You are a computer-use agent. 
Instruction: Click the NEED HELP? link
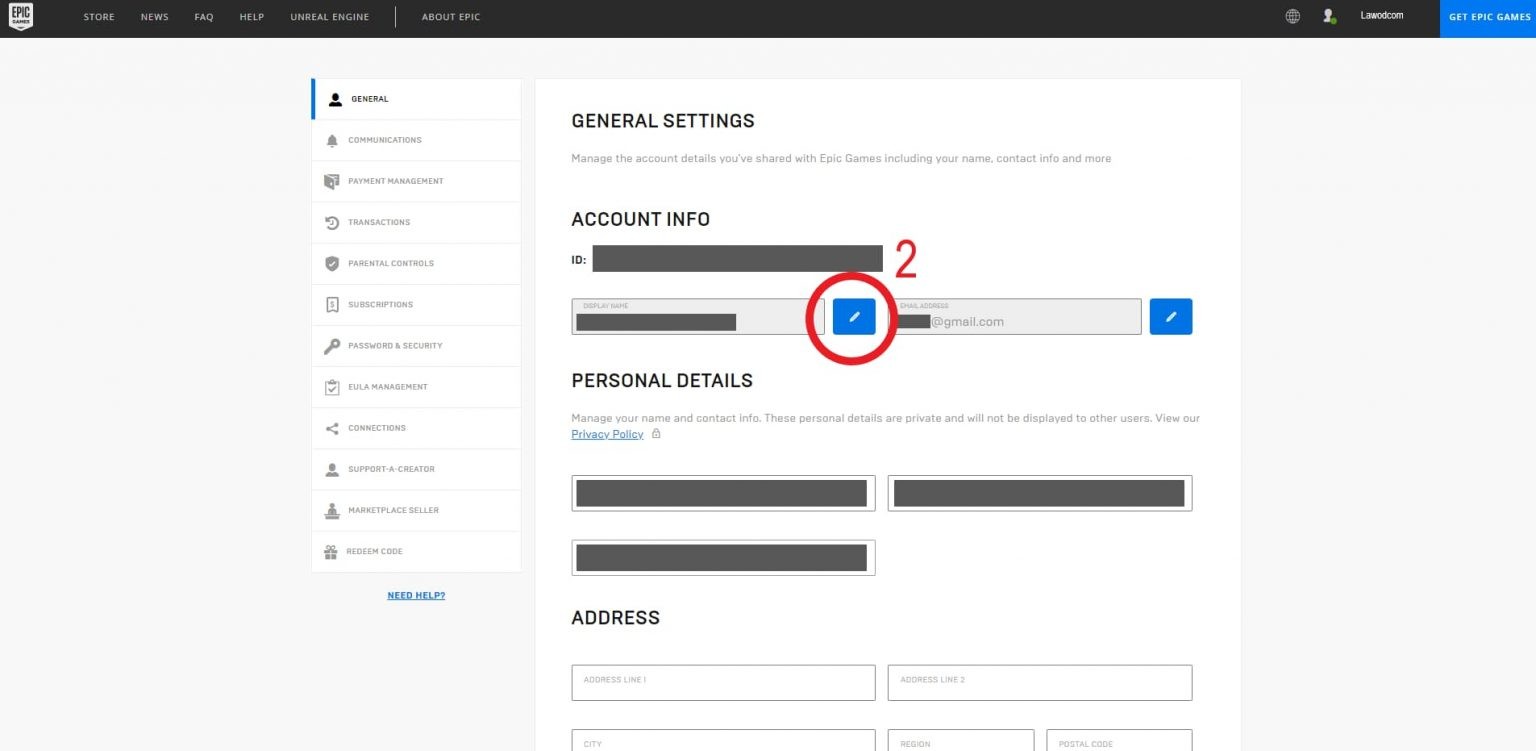[x=416, y=594]
